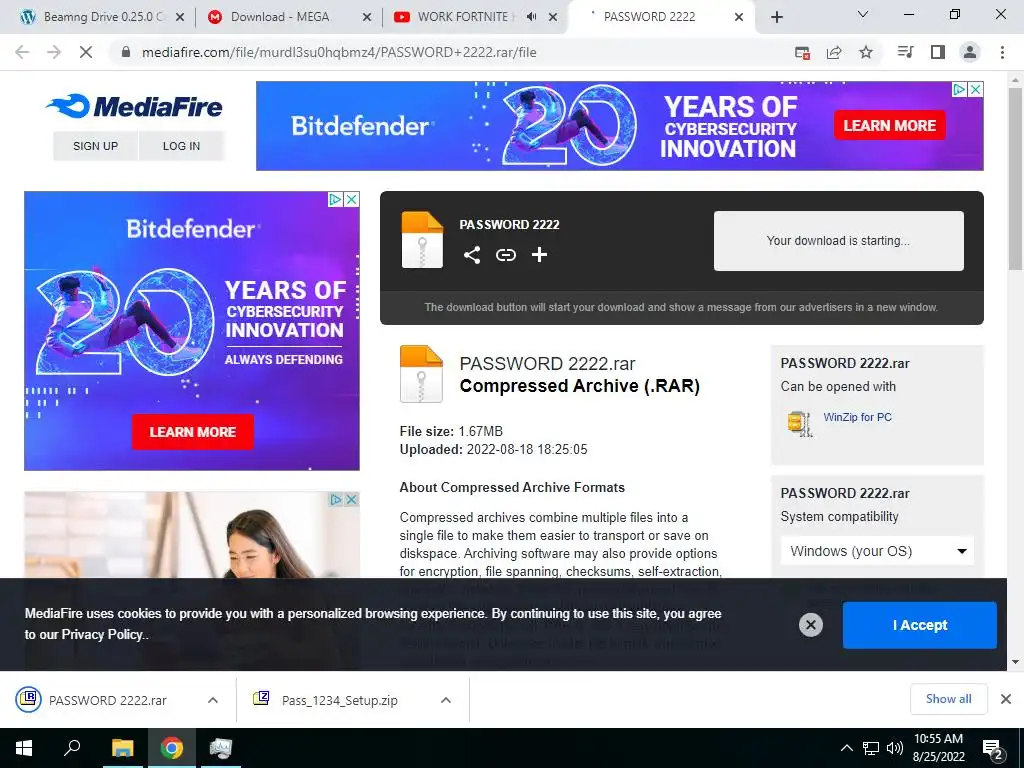Click the share icon under PASSWORD 2222
The image size is (1024, 768).
472,255
